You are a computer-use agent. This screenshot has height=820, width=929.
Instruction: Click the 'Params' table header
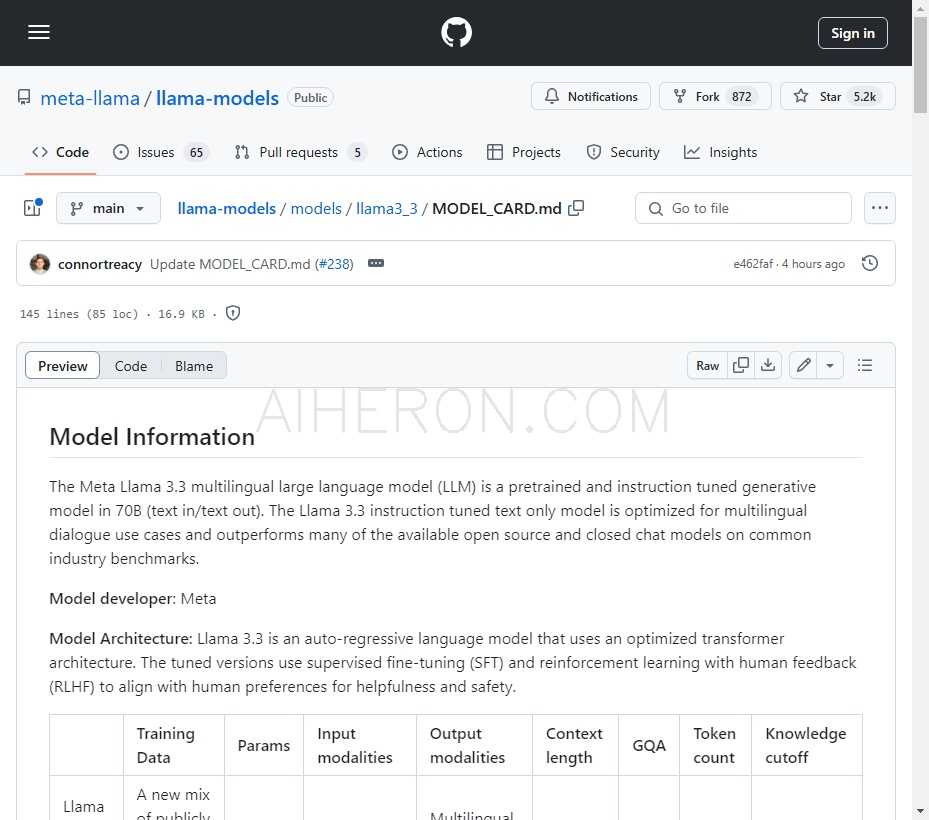pyautogui.click(x=264, y=745)
